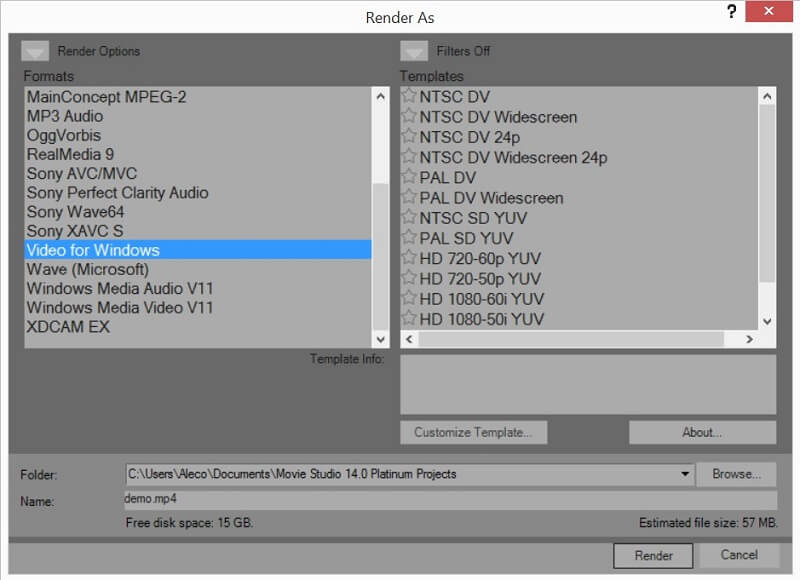800x580 pixels.
Task: Click the Name field containing demo.mp4
Action: (451, 499)
